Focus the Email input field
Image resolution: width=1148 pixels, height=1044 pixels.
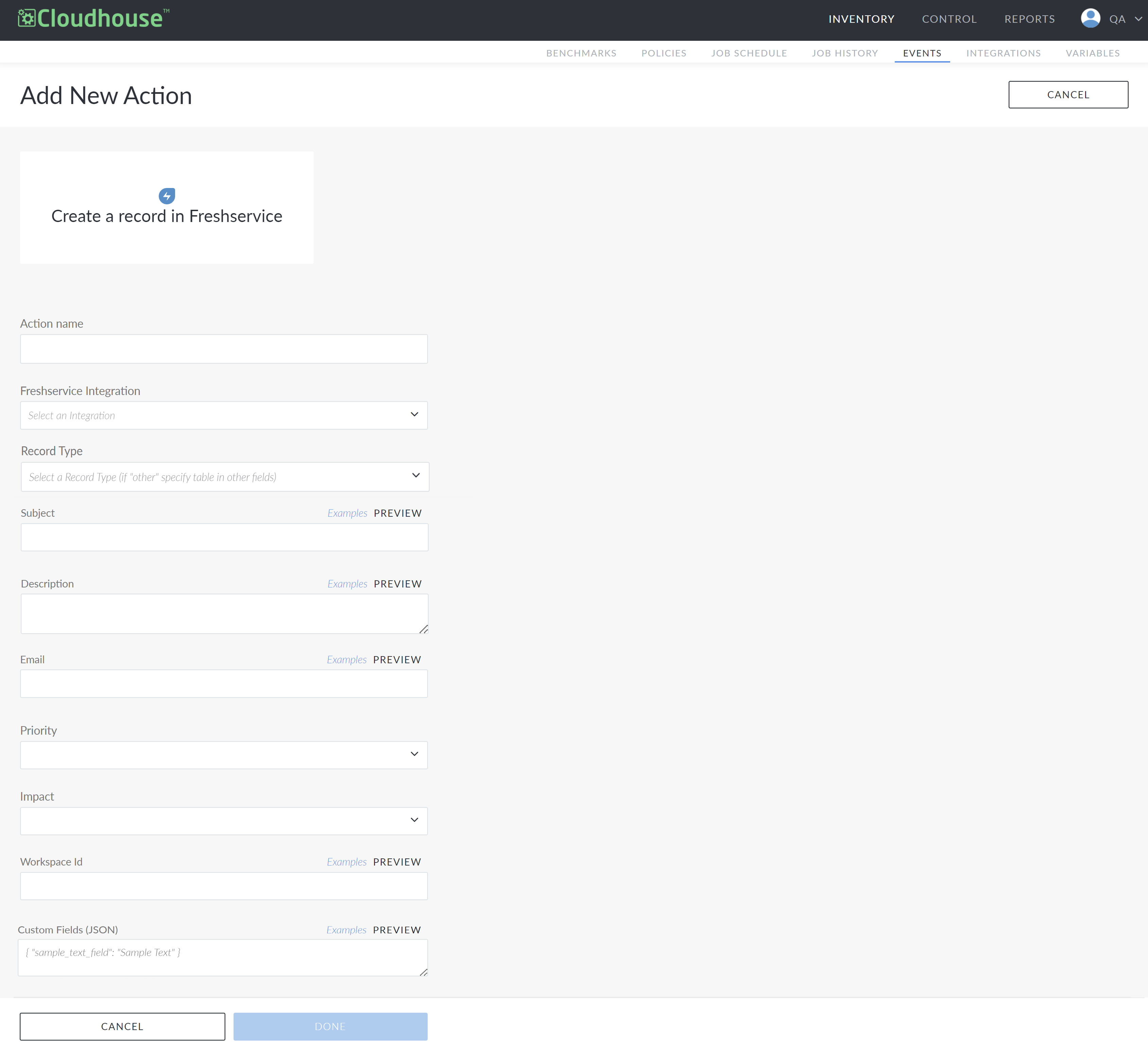224,683
